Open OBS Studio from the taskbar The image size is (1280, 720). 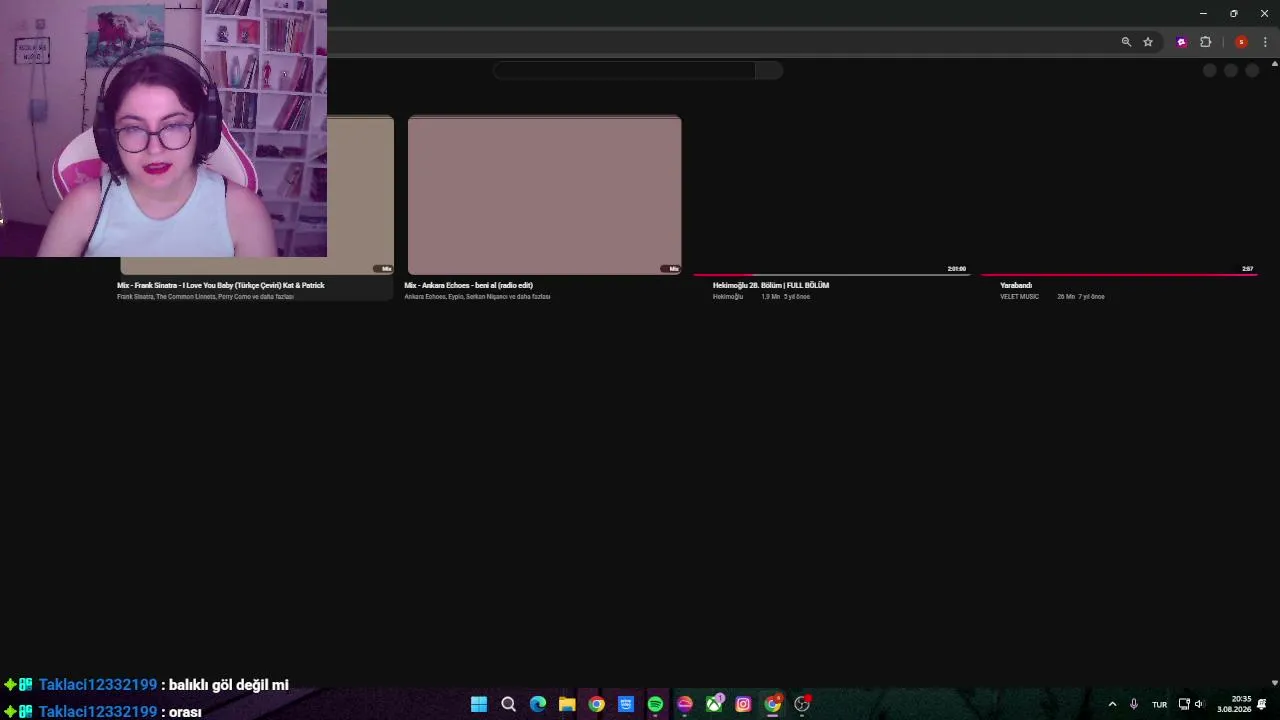(x=802, y=704)
